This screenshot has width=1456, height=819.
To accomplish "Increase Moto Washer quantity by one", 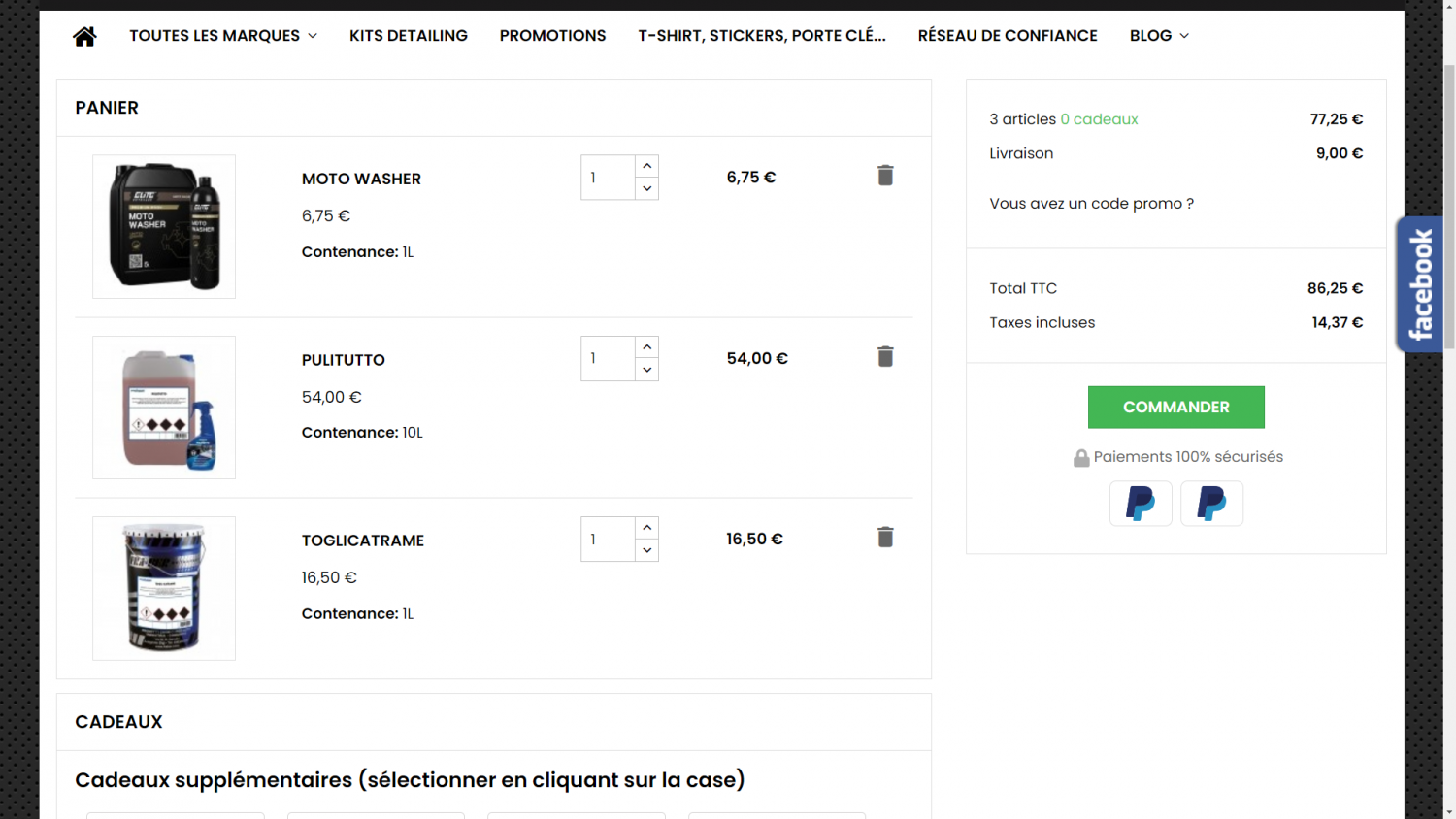I will pyautogui.click(x=647, y=166).
